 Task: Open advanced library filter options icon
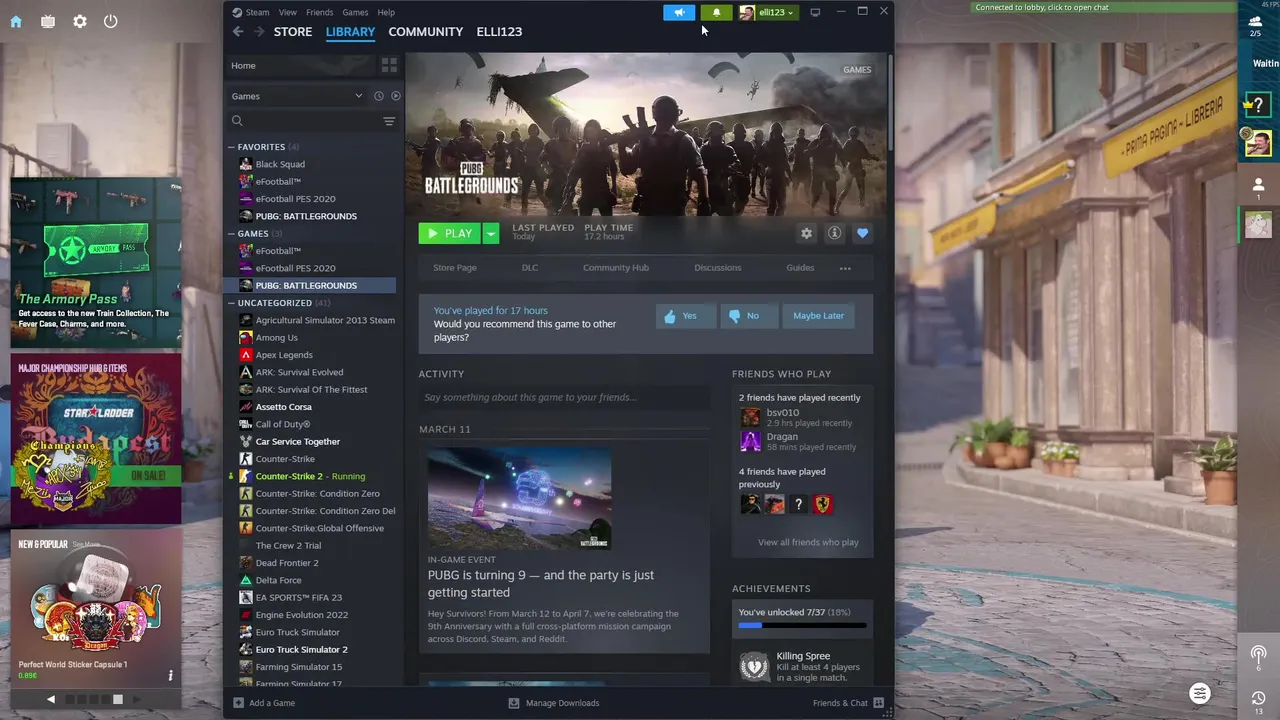coord(389,121)
